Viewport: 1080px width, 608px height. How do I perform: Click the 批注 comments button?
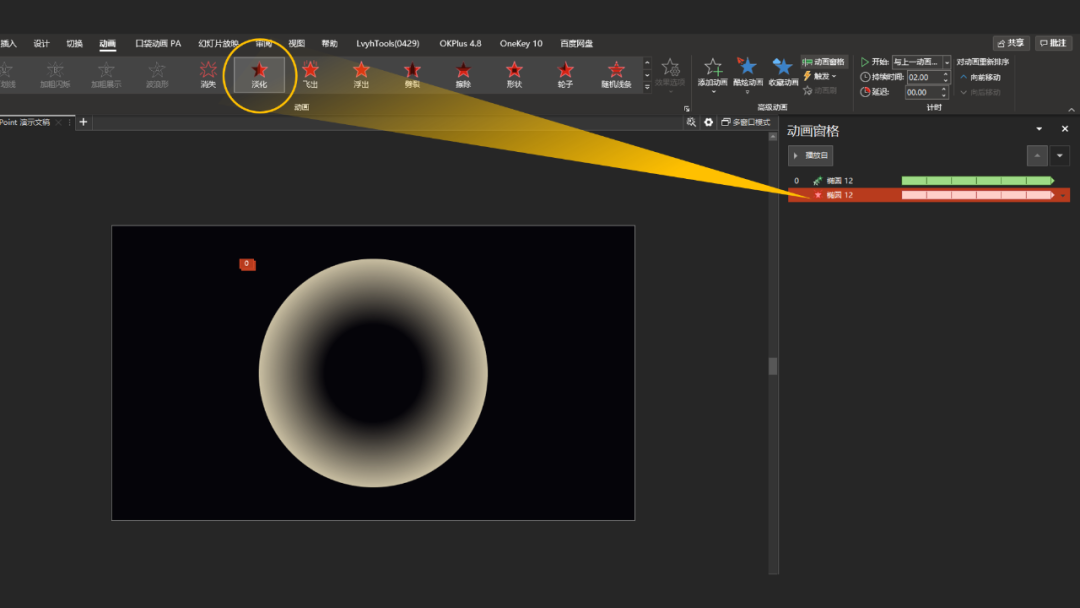coord(1053,43)
